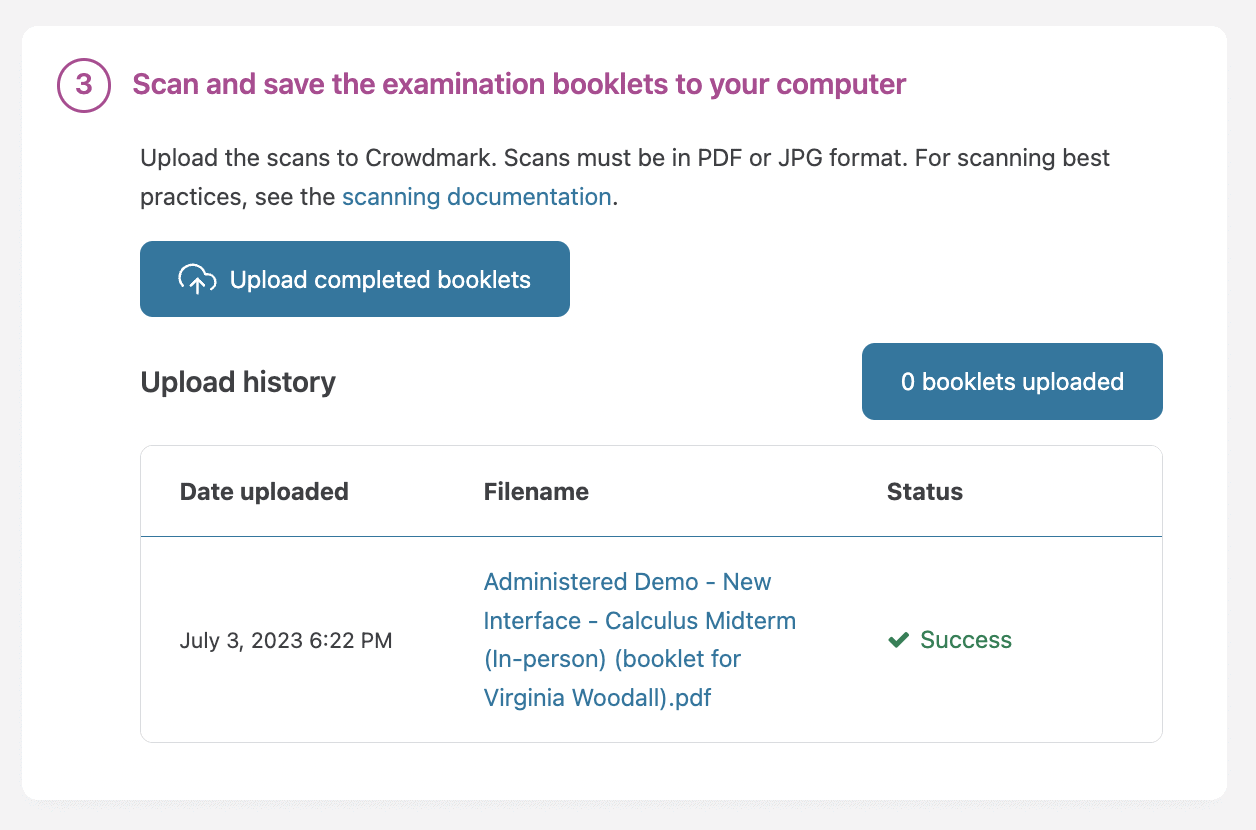Click the 0 booklets uploaded button
The width and height of the screenshot is (1256, 830).
[x=1012, y=382]
